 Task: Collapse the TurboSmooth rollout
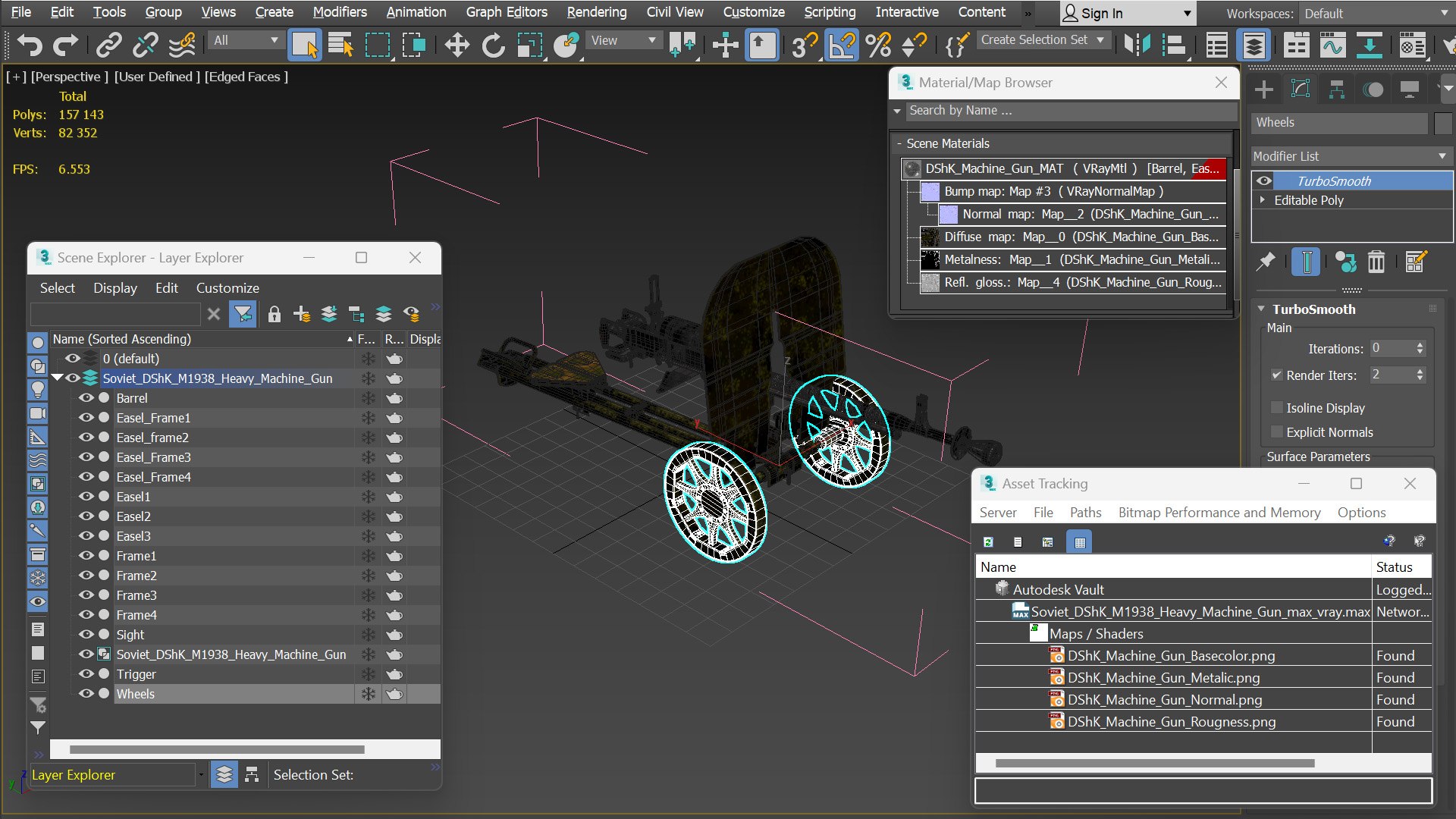(1262, 309)
